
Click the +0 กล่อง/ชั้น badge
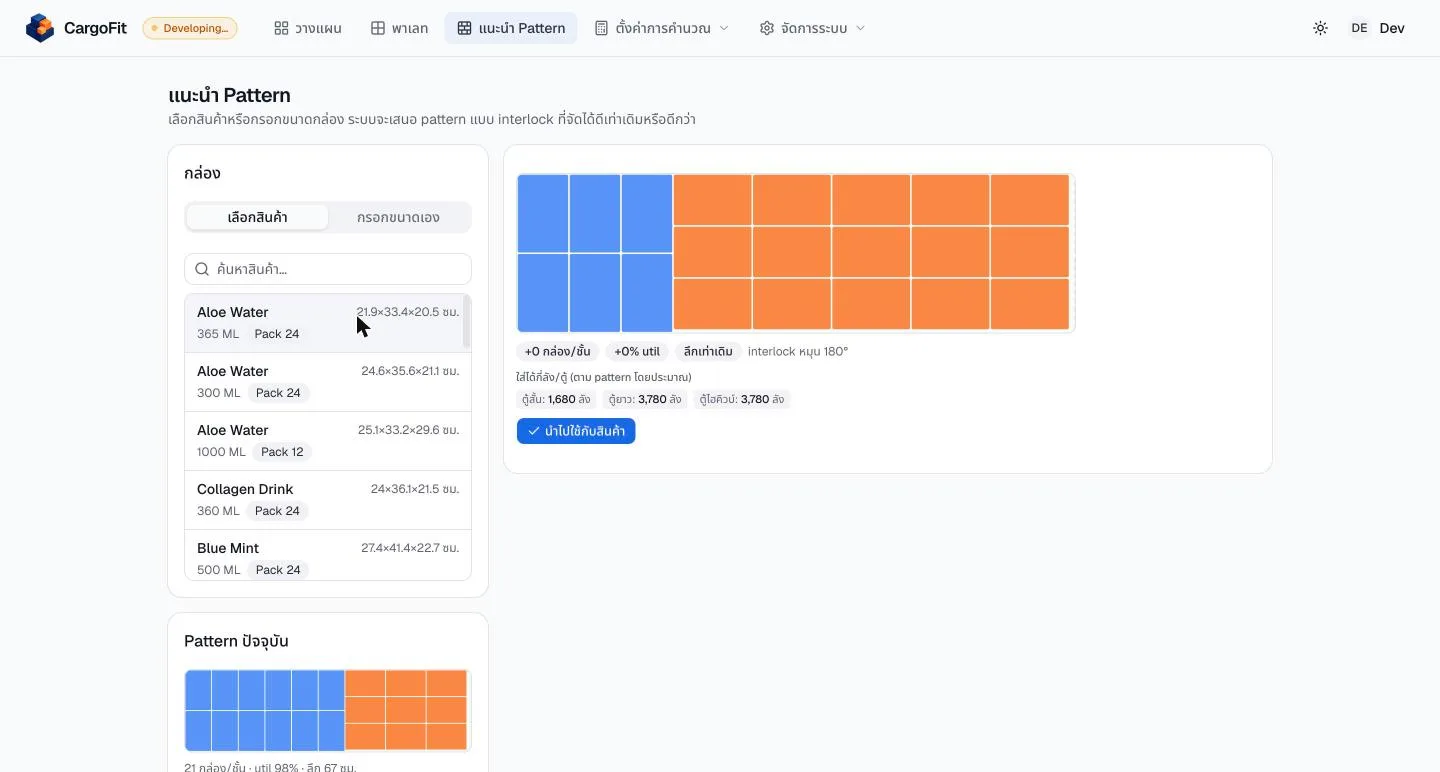pyautogui.click(x=557, y=352)
